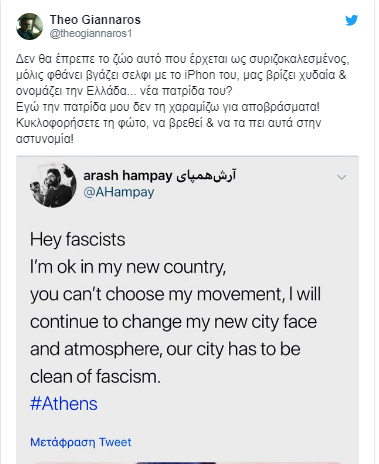Viewport: 379px width, 464px height.
Task: Visit the @AHampay handle
Action: pyautogui.click(x=119, y=192)
